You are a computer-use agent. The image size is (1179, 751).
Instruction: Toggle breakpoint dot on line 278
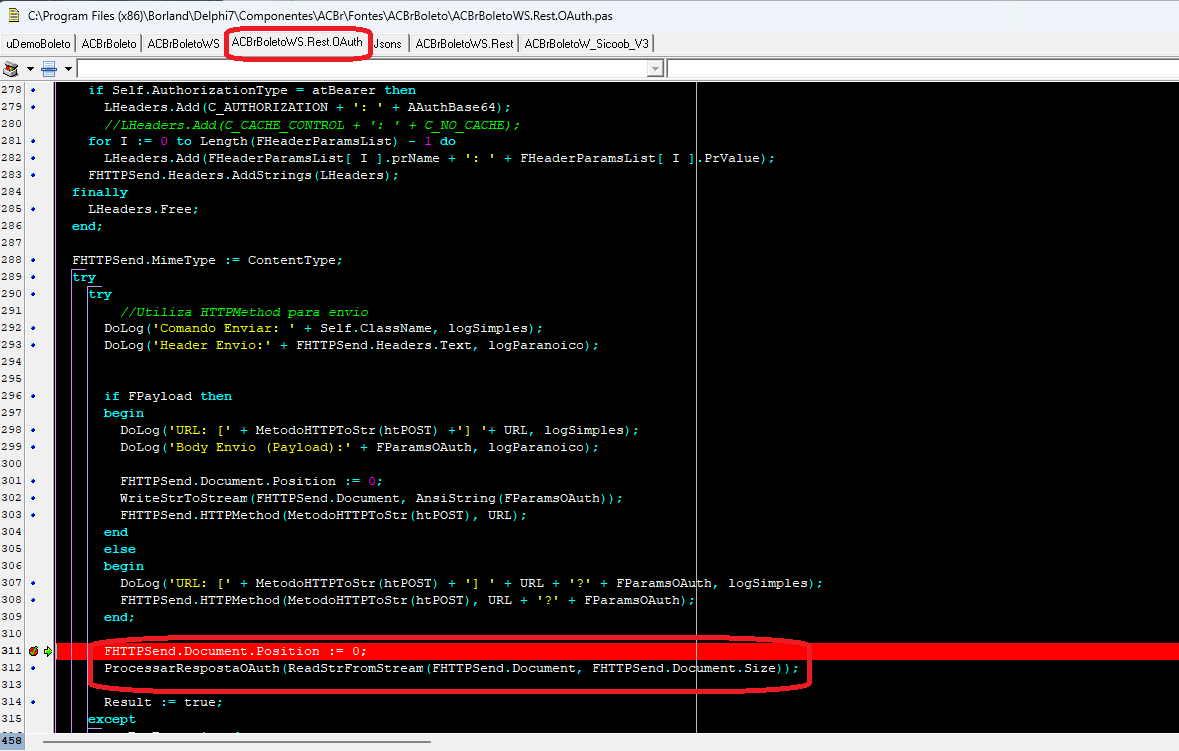point(33,90)
